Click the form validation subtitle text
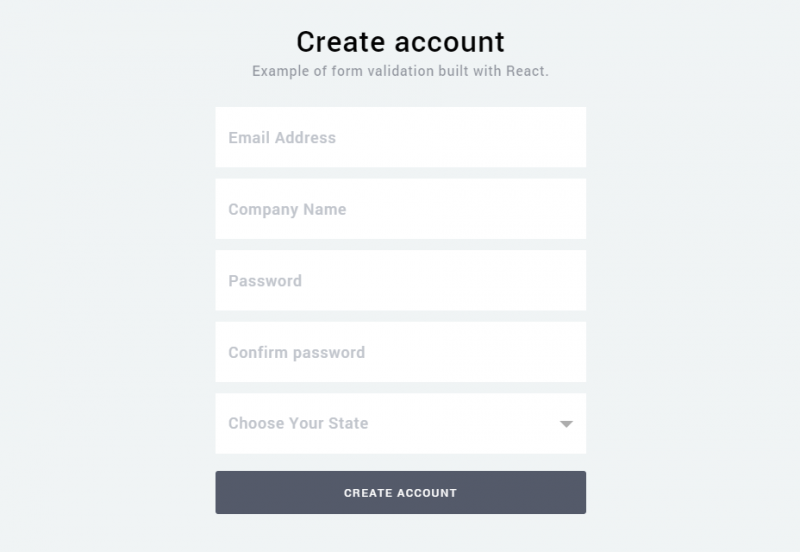 point(400,72)
